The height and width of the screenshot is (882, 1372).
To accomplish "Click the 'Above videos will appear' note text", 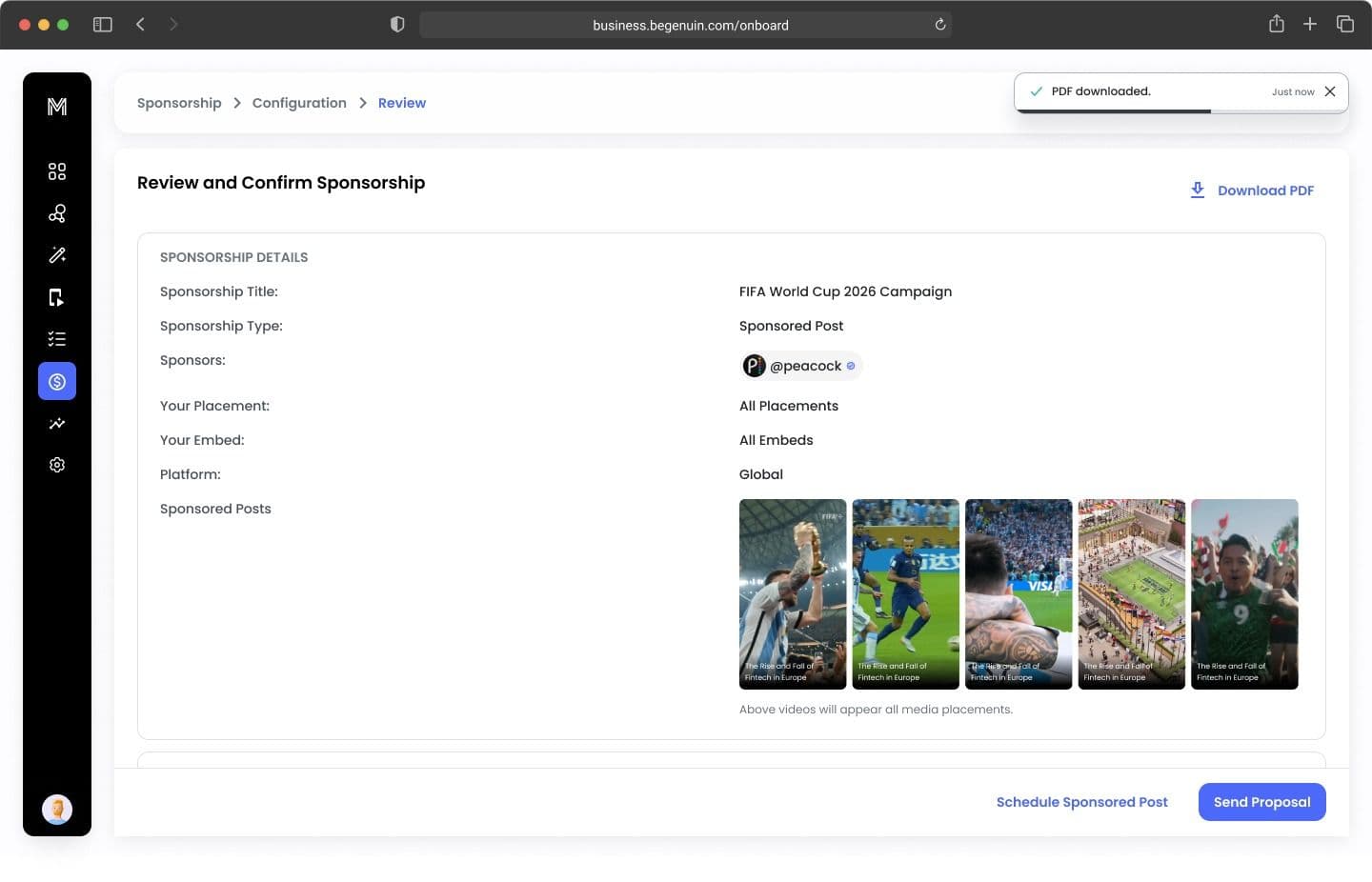I will pos(876,710).
